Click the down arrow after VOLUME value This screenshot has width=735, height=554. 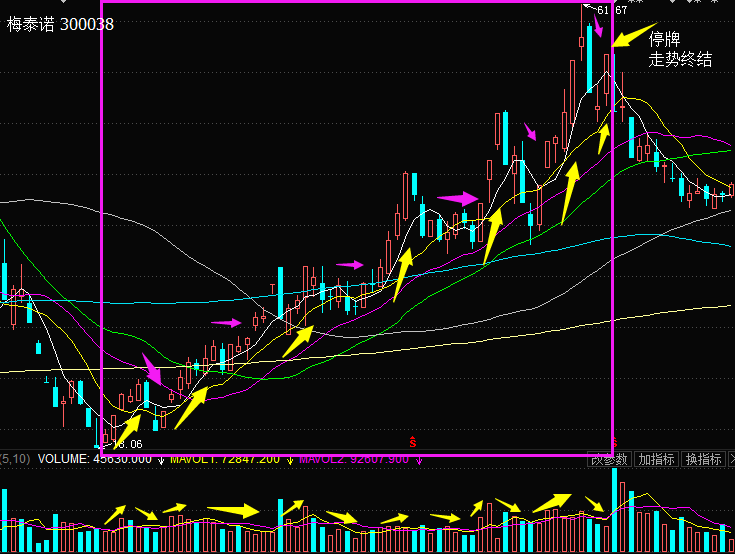coord(161,460)
